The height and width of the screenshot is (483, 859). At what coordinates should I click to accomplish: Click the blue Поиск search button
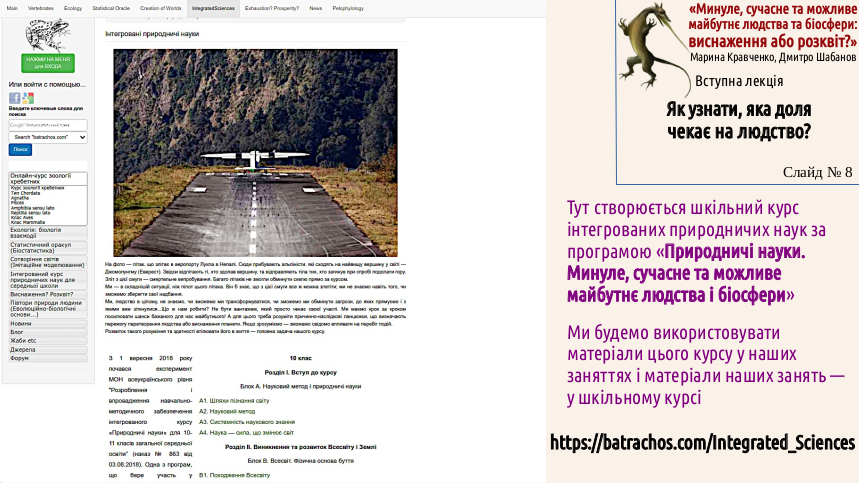point(20,149)
